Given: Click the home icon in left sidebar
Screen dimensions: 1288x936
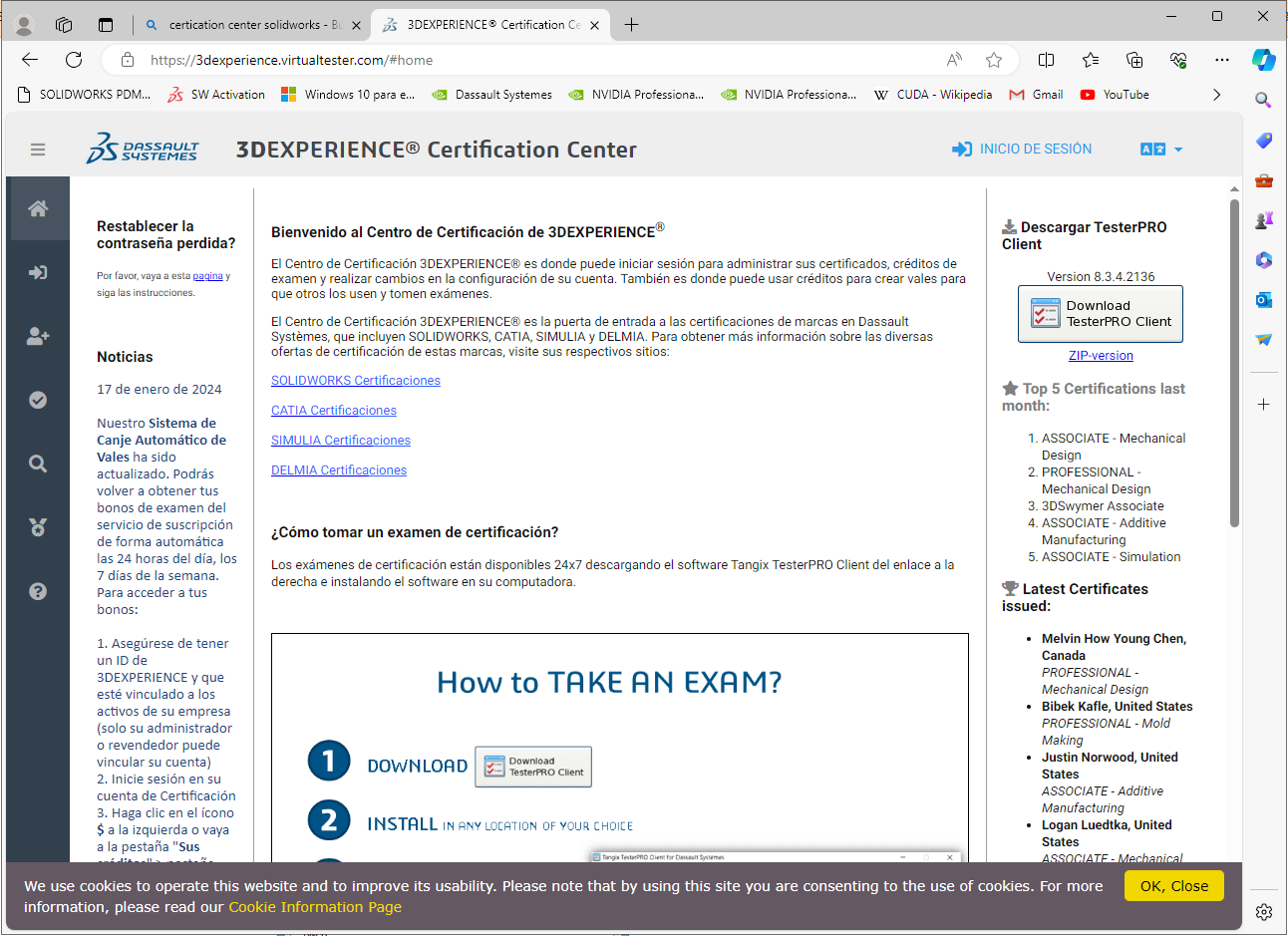Looking at the screenshot, I should pyautogui.click(x=38, y=208).
